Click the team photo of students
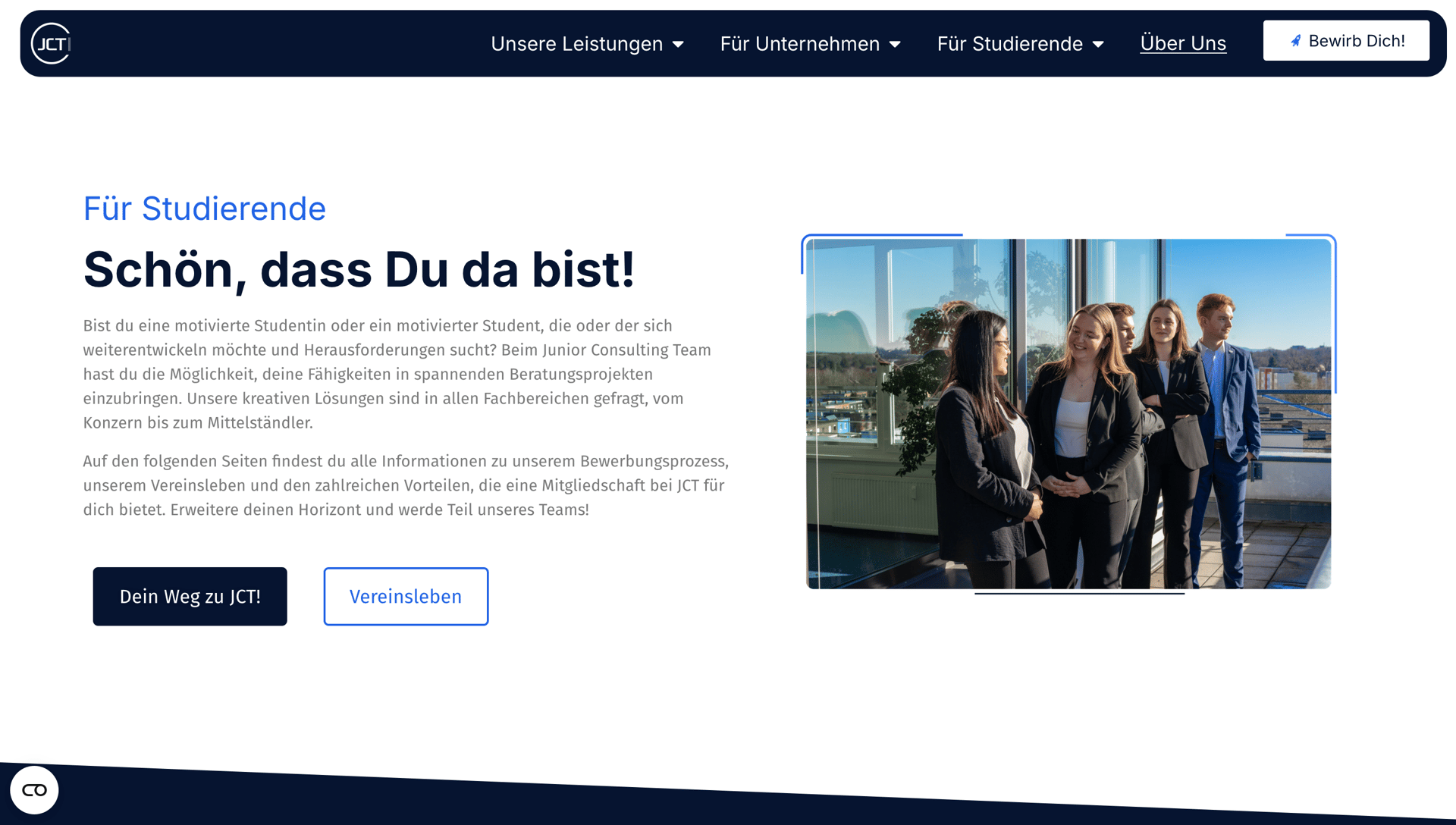1456x825 pixels. point(1068,413)
